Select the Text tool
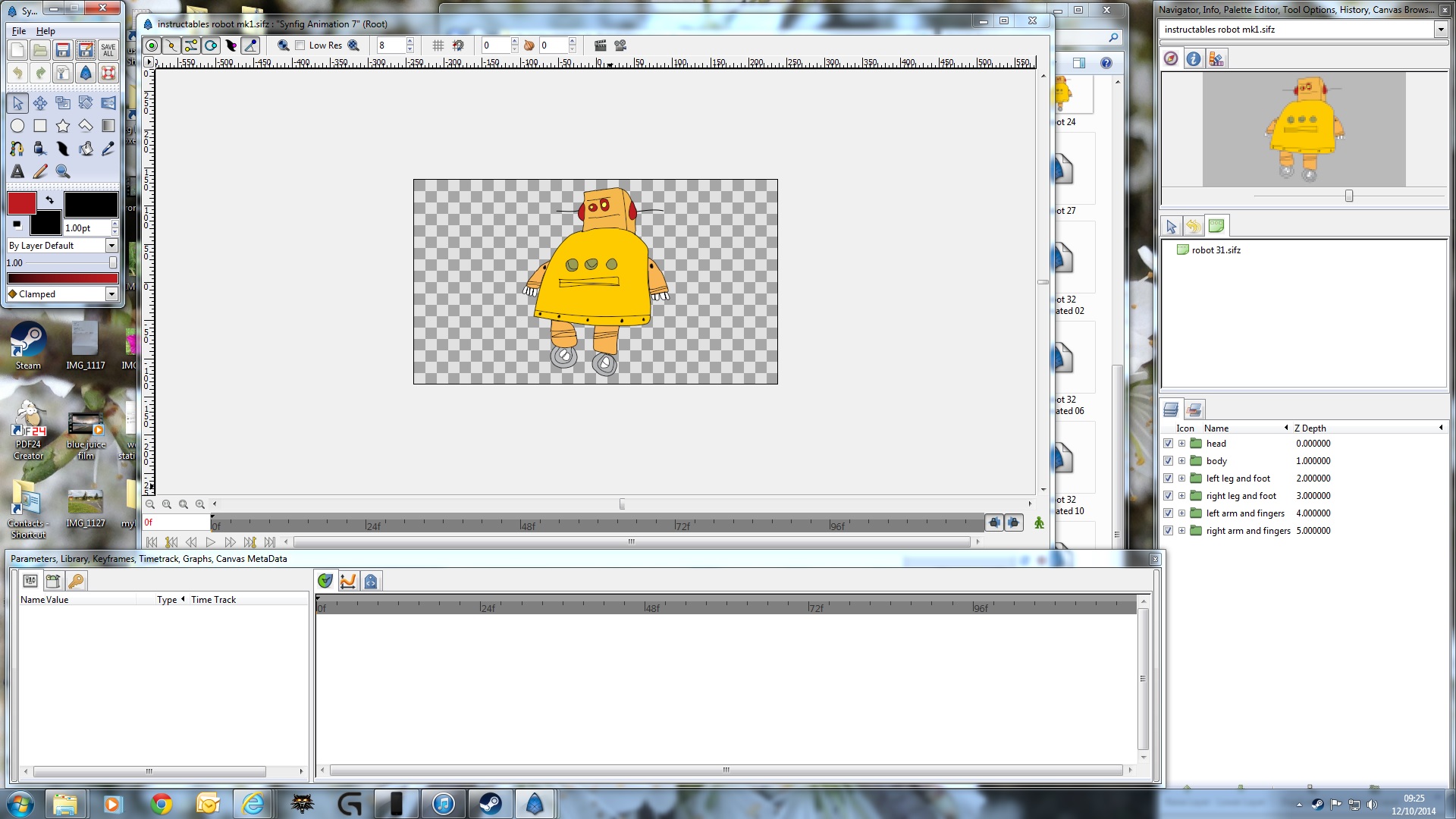The width and height of the screenshot is (1456, 819). point(17,171)
